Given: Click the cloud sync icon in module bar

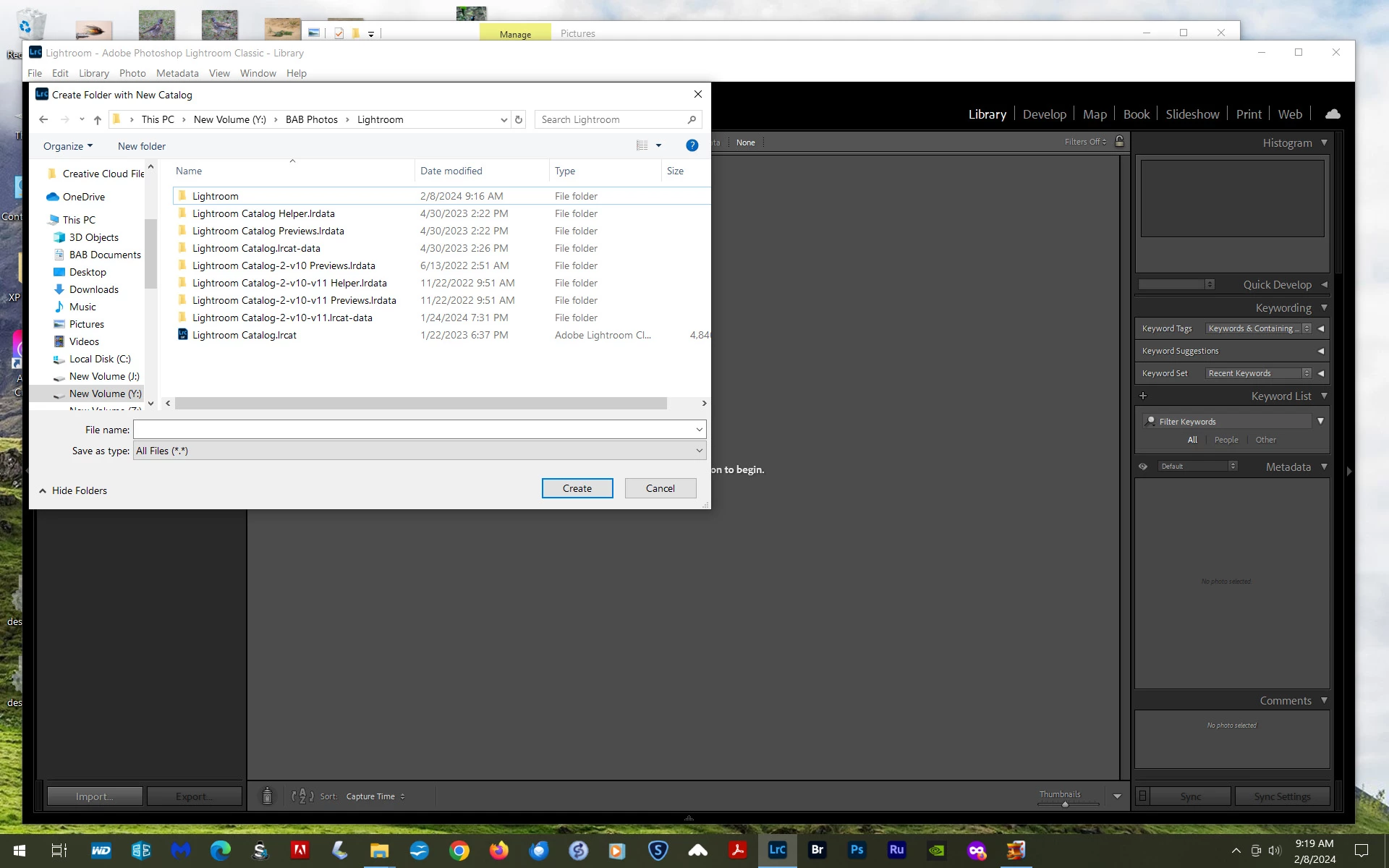Looking at the screenshot, I should 1333,114.
